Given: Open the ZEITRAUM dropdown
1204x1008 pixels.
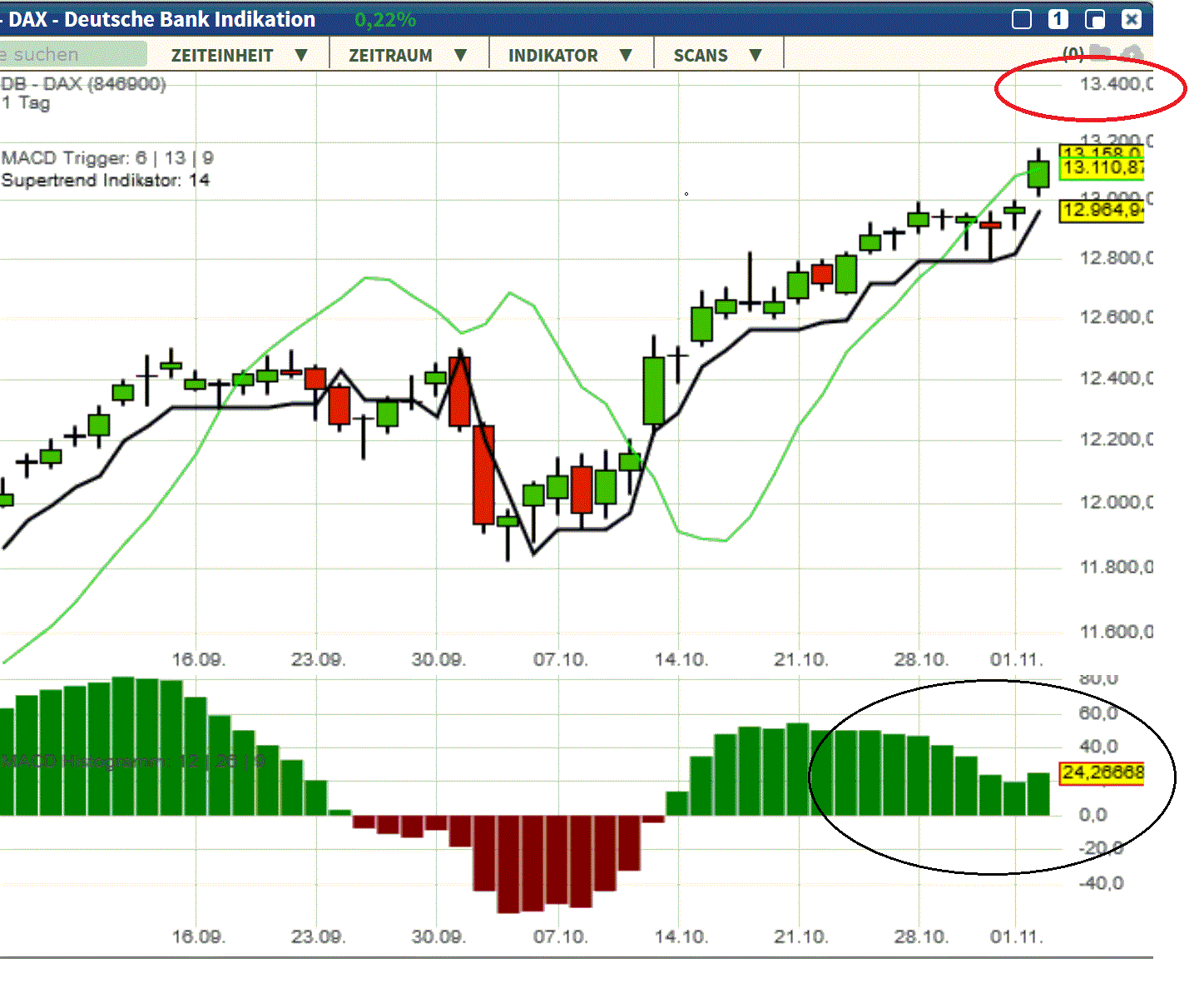Looking at the screenshot, I should click(x=408, y=55).
